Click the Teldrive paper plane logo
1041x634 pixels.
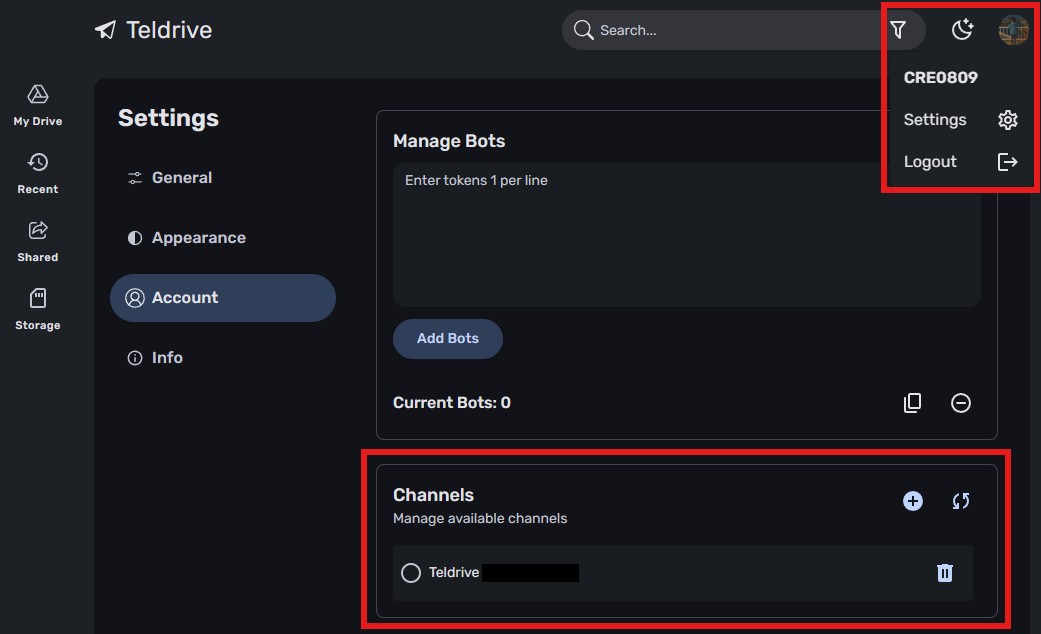[x=104, y=29]
